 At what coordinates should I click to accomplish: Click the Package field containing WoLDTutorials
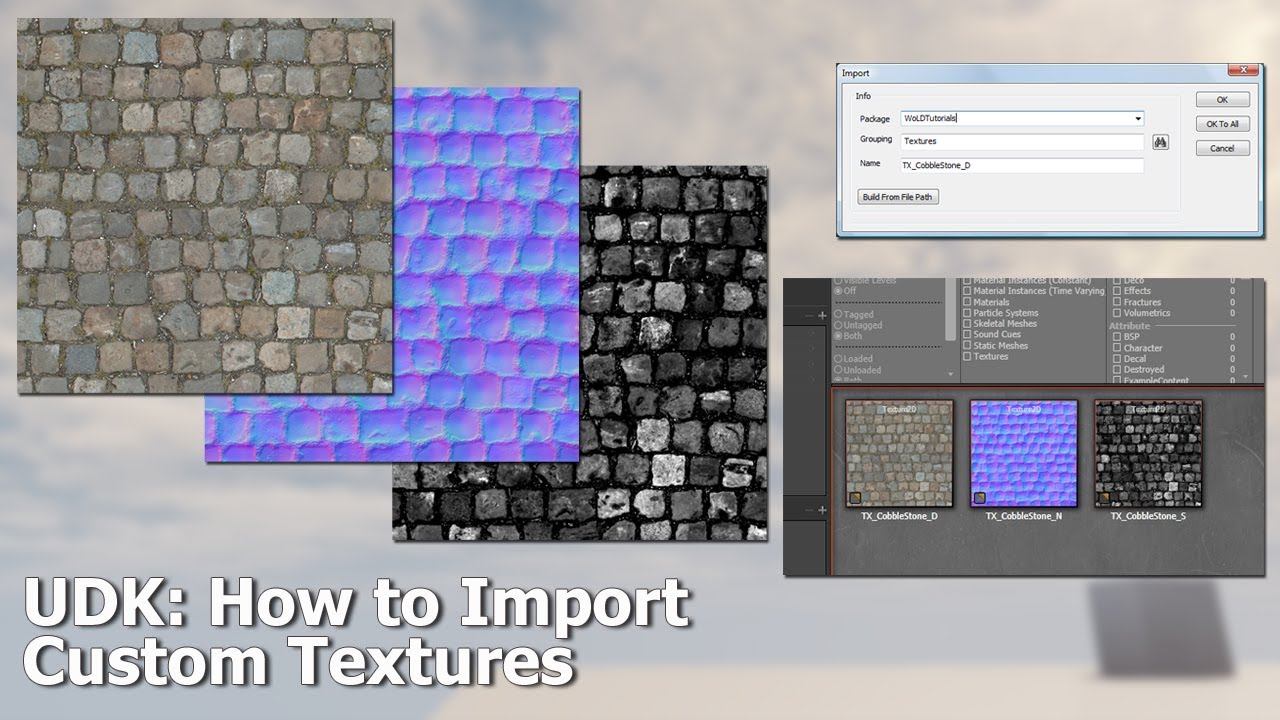(1022, 118)
